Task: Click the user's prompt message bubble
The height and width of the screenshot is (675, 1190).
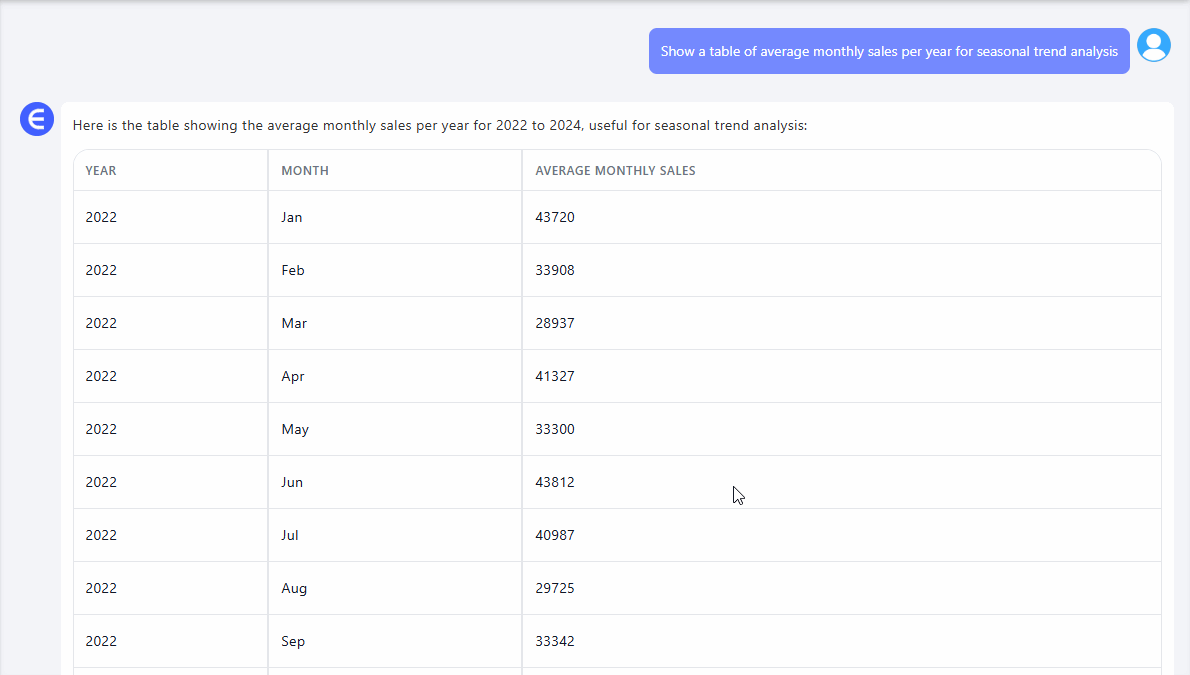Action: coord(888,51)
